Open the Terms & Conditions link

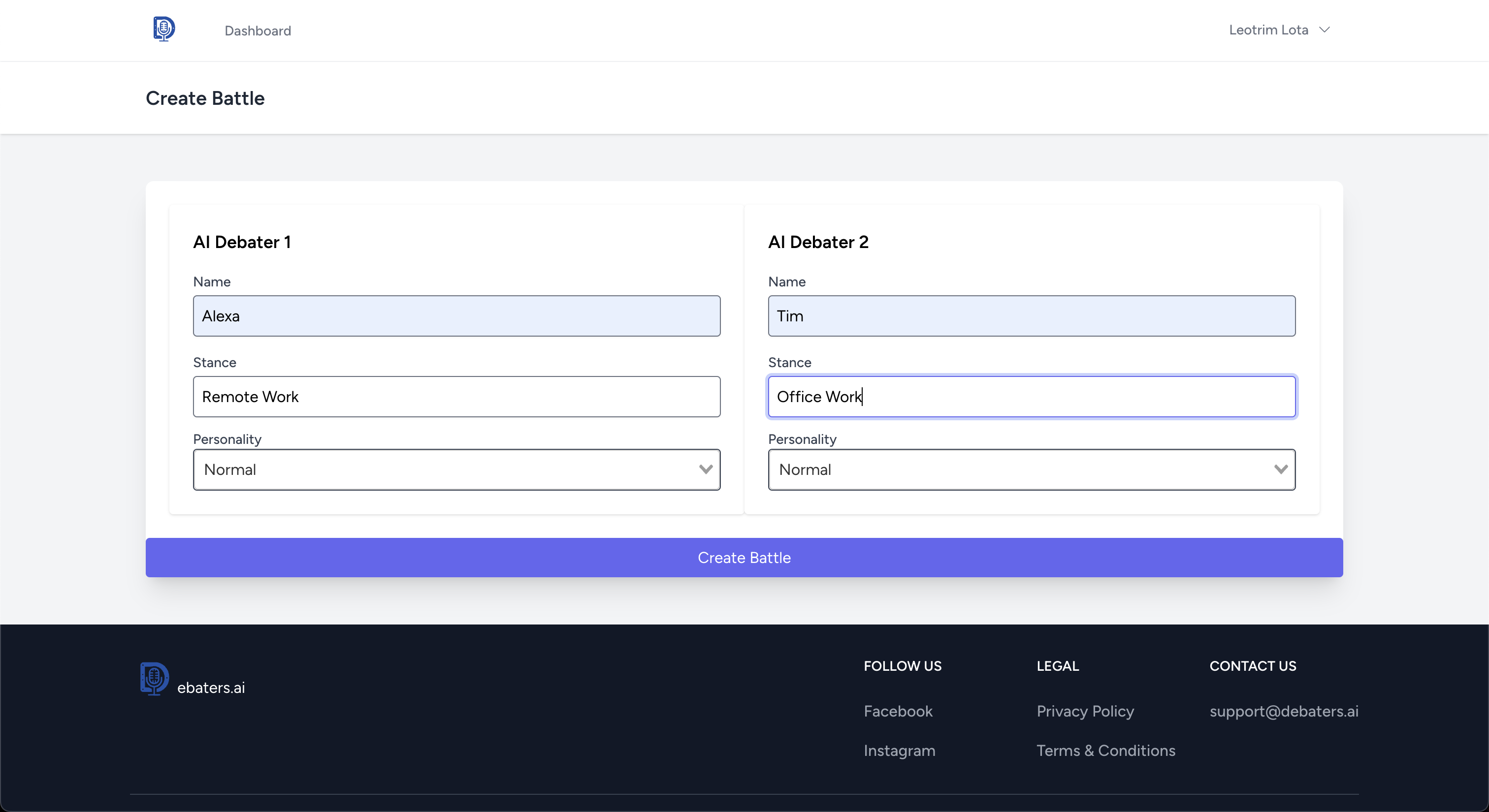point(1105,750)
